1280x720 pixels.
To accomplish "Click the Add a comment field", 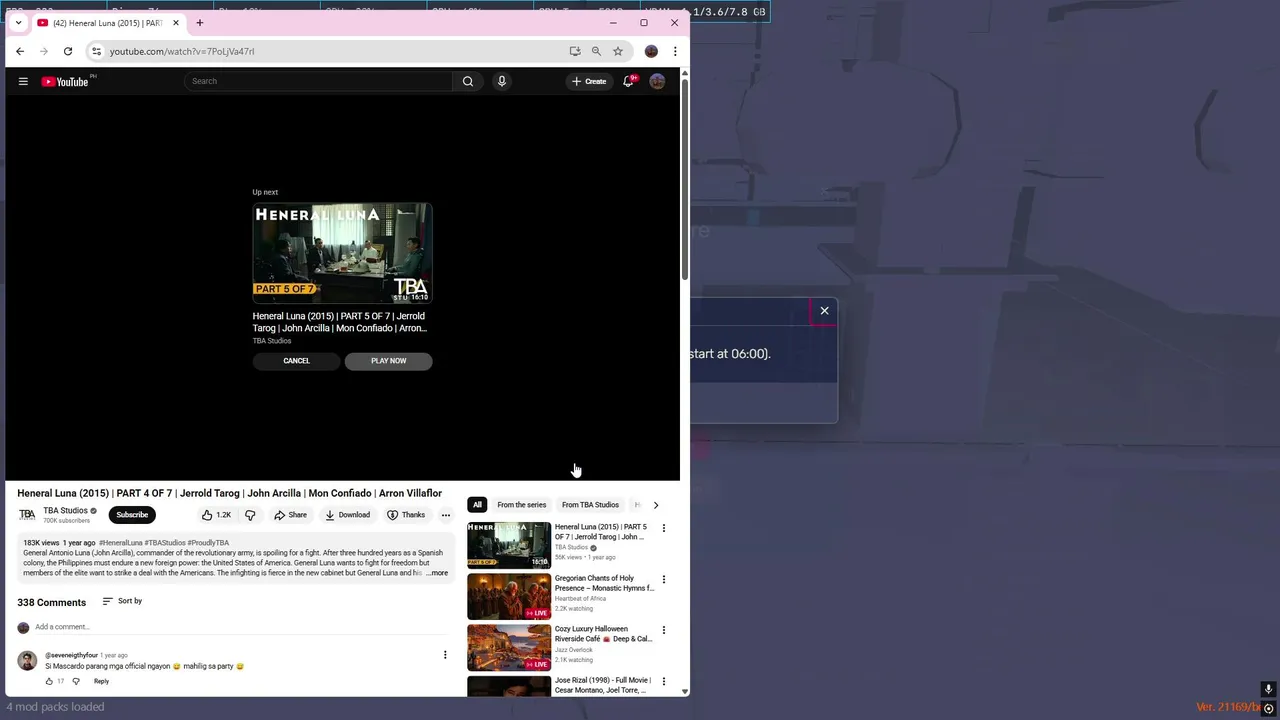I will pyautogui.click(x=240, y=627).
